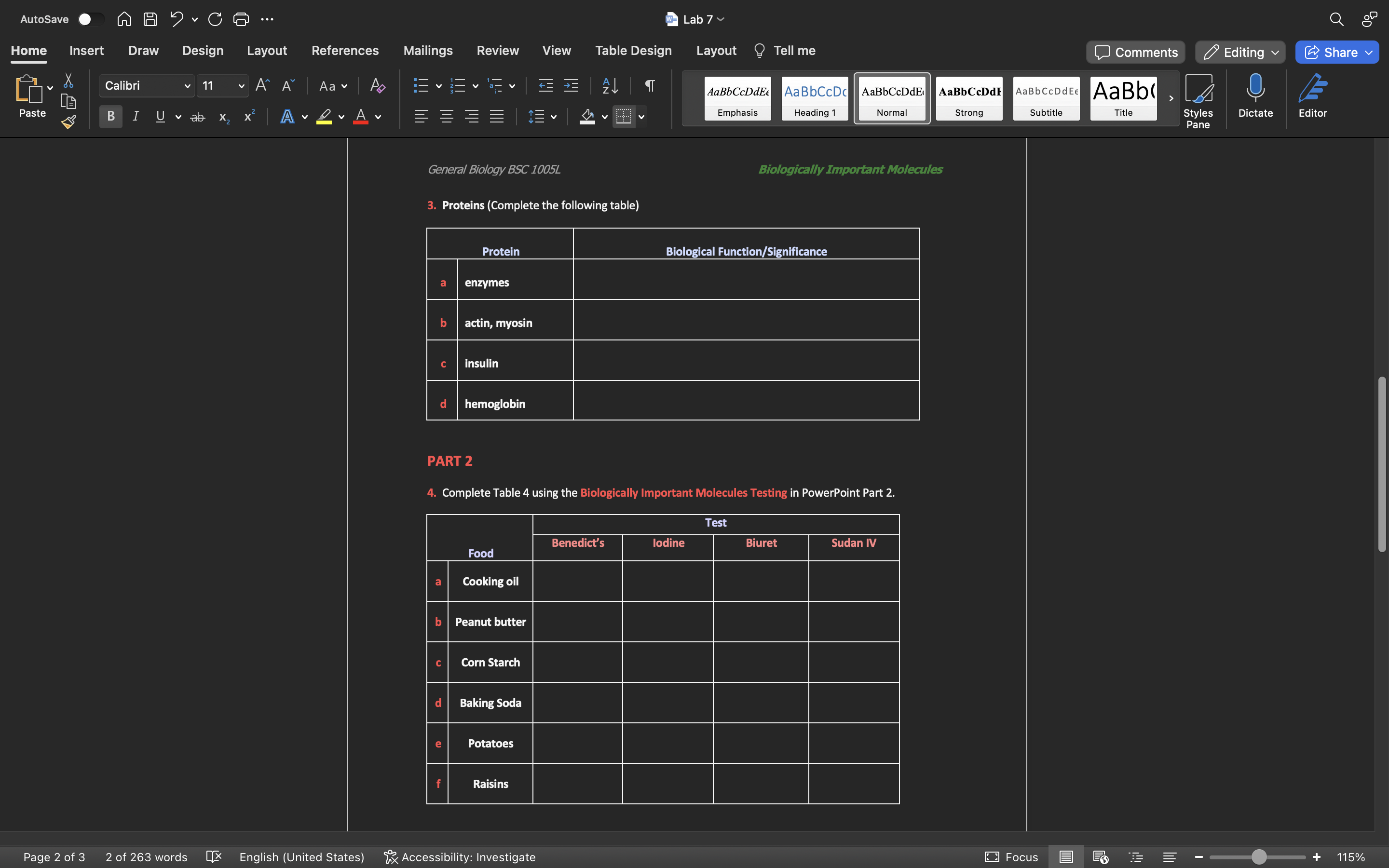The width and height of the screenshot is (1389, 868).
Task: Select the Bold formatting icon
Action: (110, 117)
